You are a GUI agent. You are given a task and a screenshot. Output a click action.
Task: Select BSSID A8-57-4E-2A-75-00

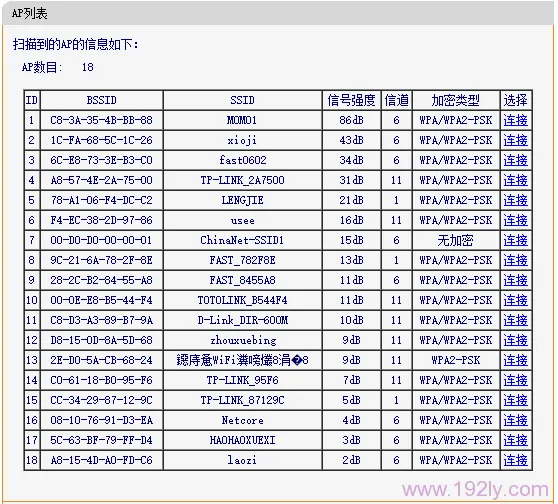101,180
